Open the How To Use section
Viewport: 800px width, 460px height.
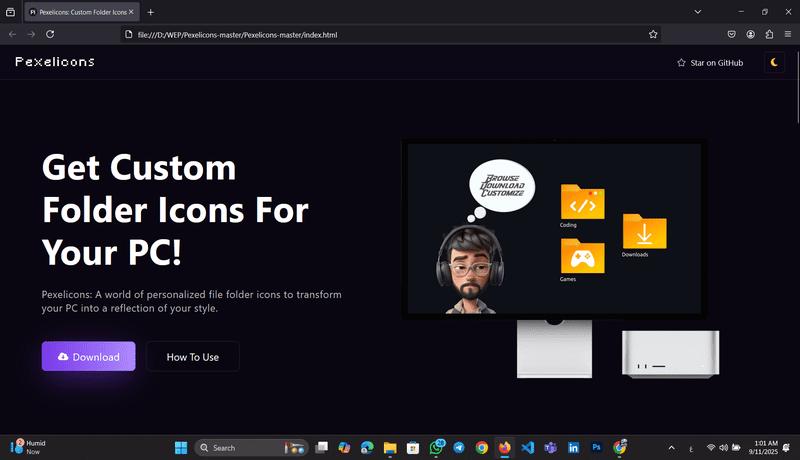pyautogui.click(x=192, y=357)
